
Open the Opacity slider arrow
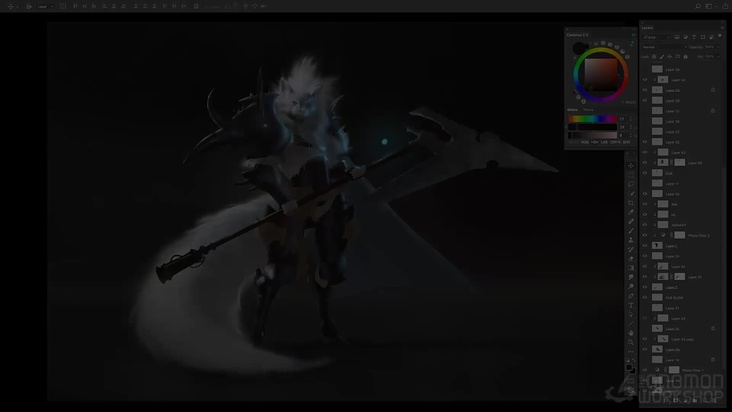coord(718,47)
